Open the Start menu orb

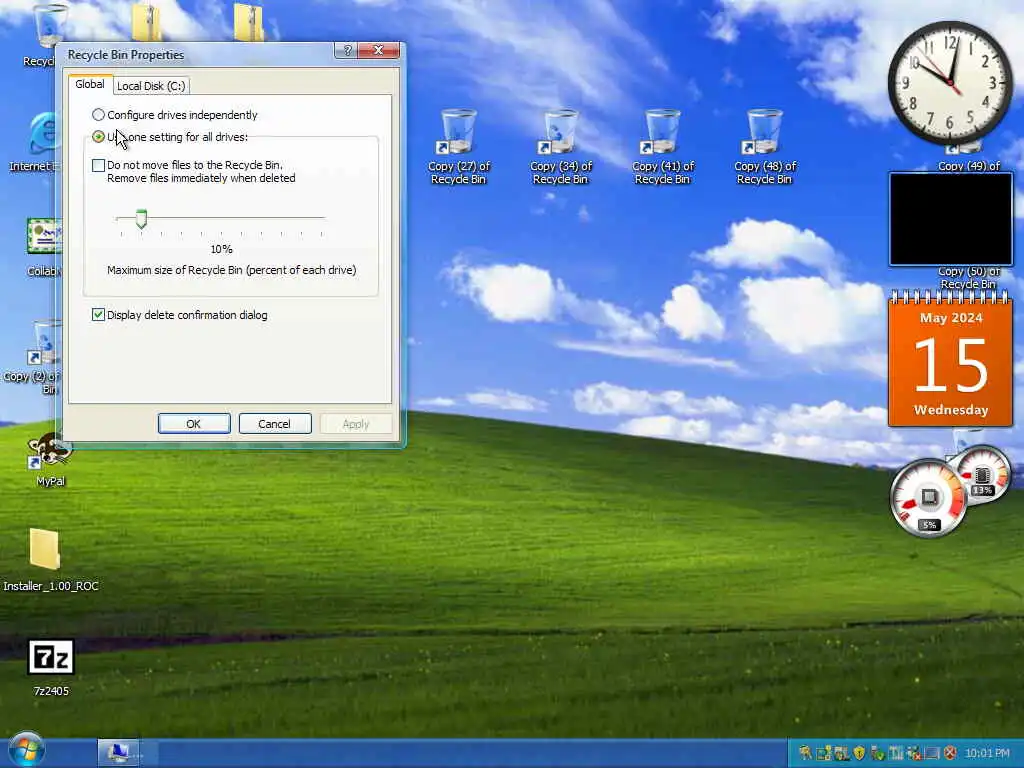click(x=27, y=750)
